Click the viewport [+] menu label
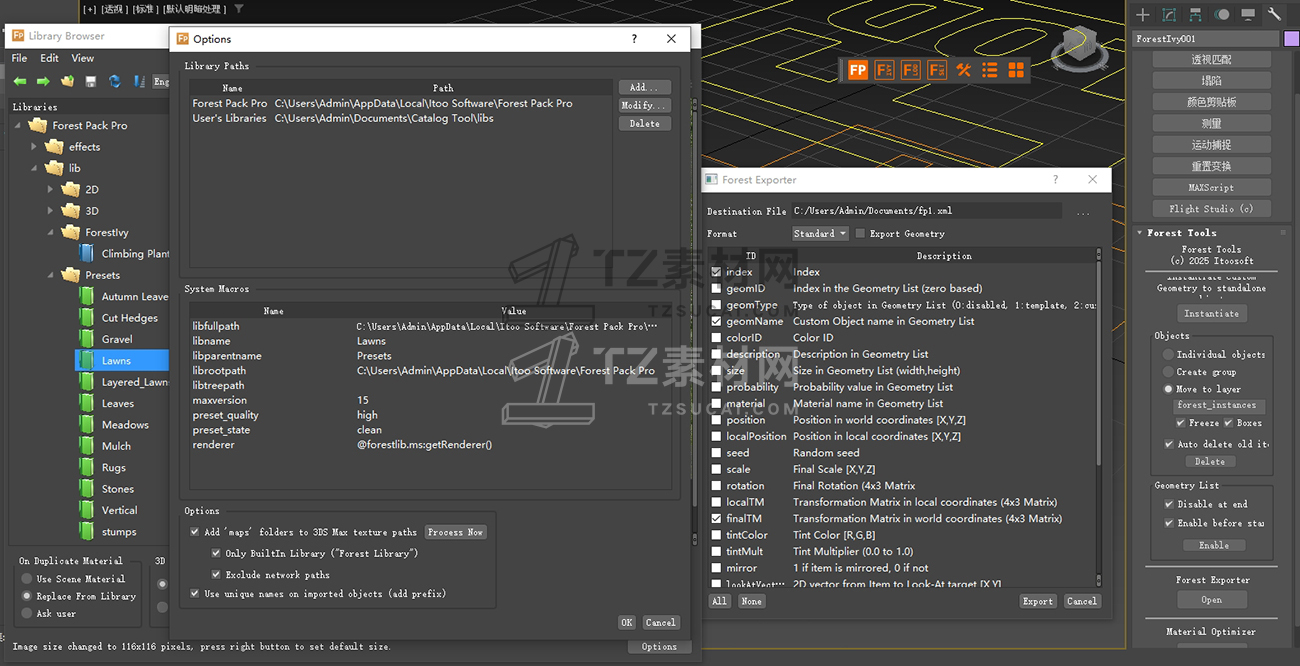This screenshot has height=666, width=1300. pyautogui.click(x=90, y=9)
